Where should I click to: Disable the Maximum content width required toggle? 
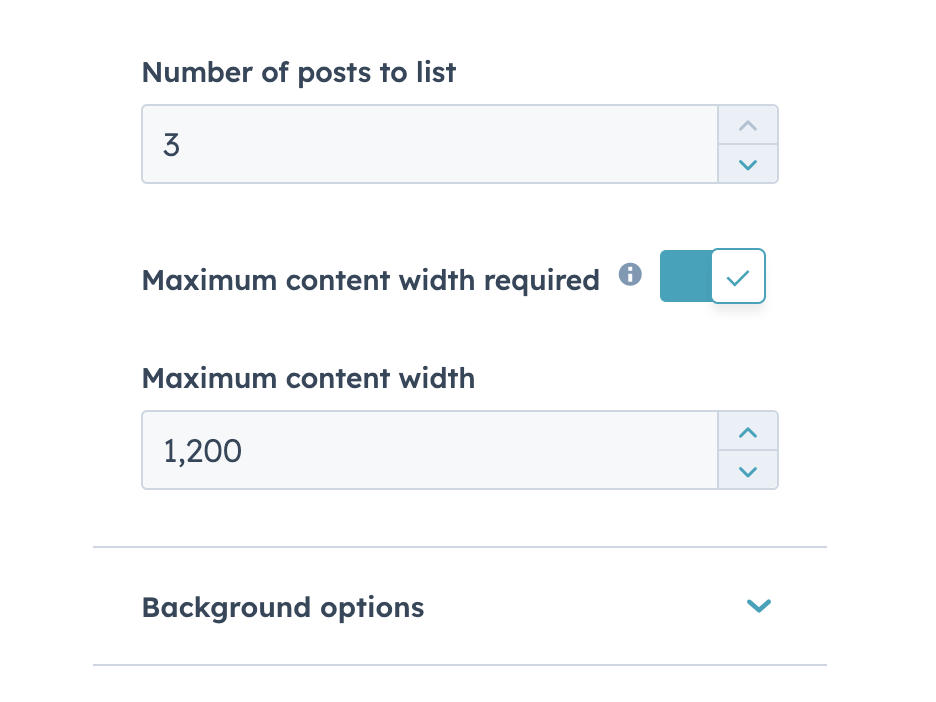click(x=712, y=276)
